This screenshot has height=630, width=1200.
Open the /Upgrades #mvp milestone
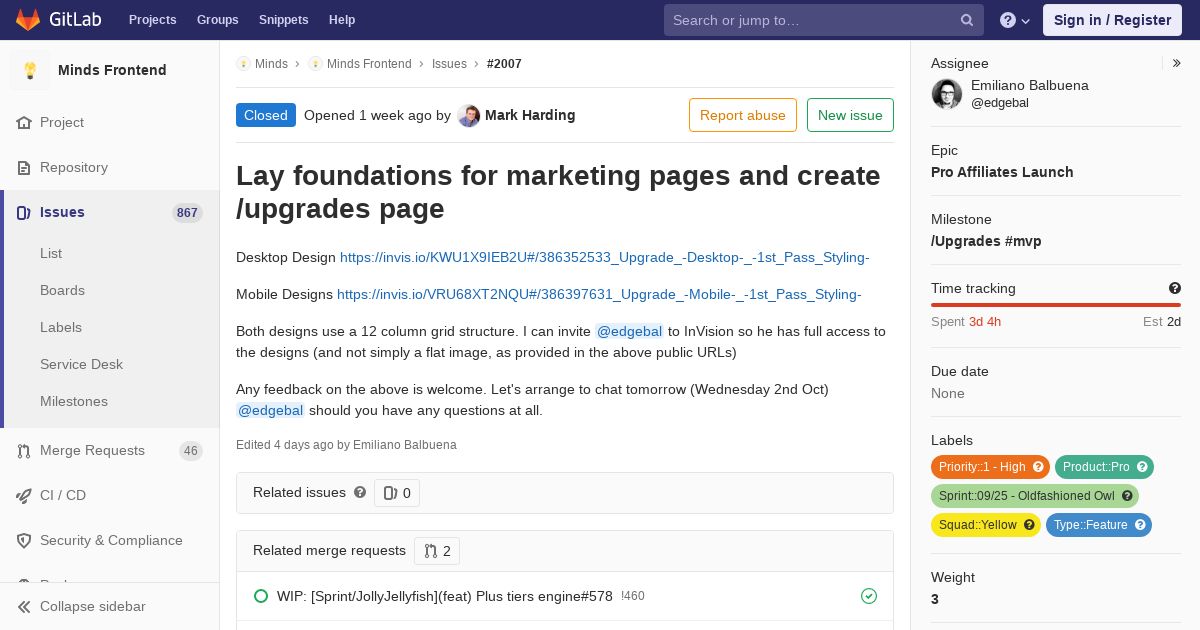(x=986, y=241)
